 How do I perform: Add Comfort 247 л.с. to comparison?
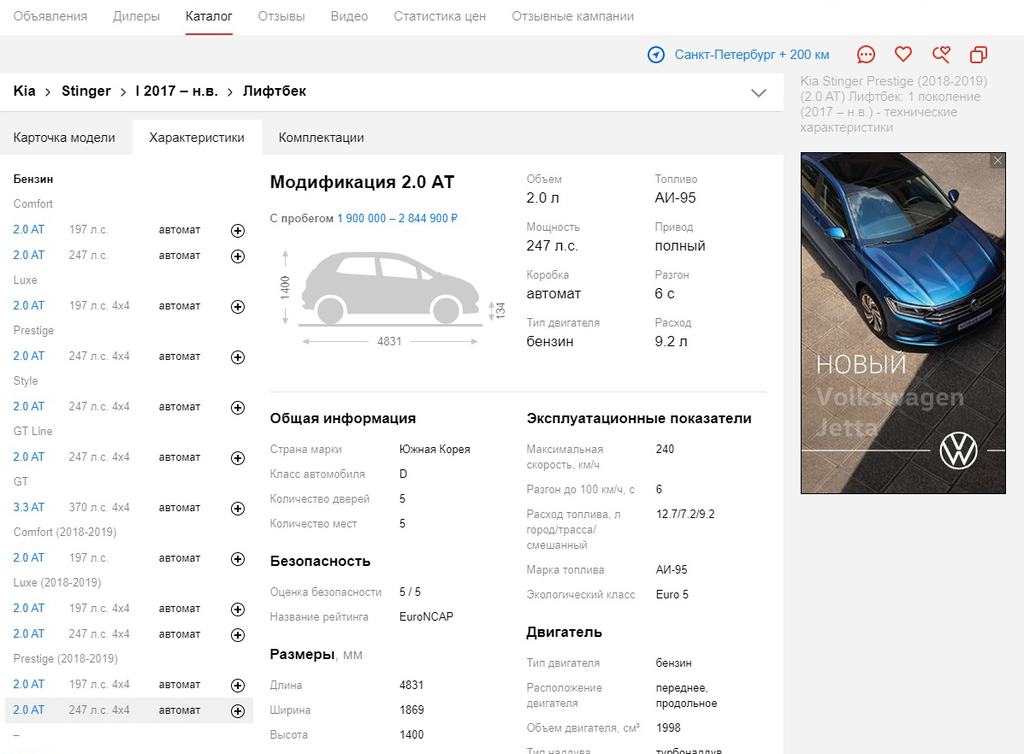pos(238,256)
